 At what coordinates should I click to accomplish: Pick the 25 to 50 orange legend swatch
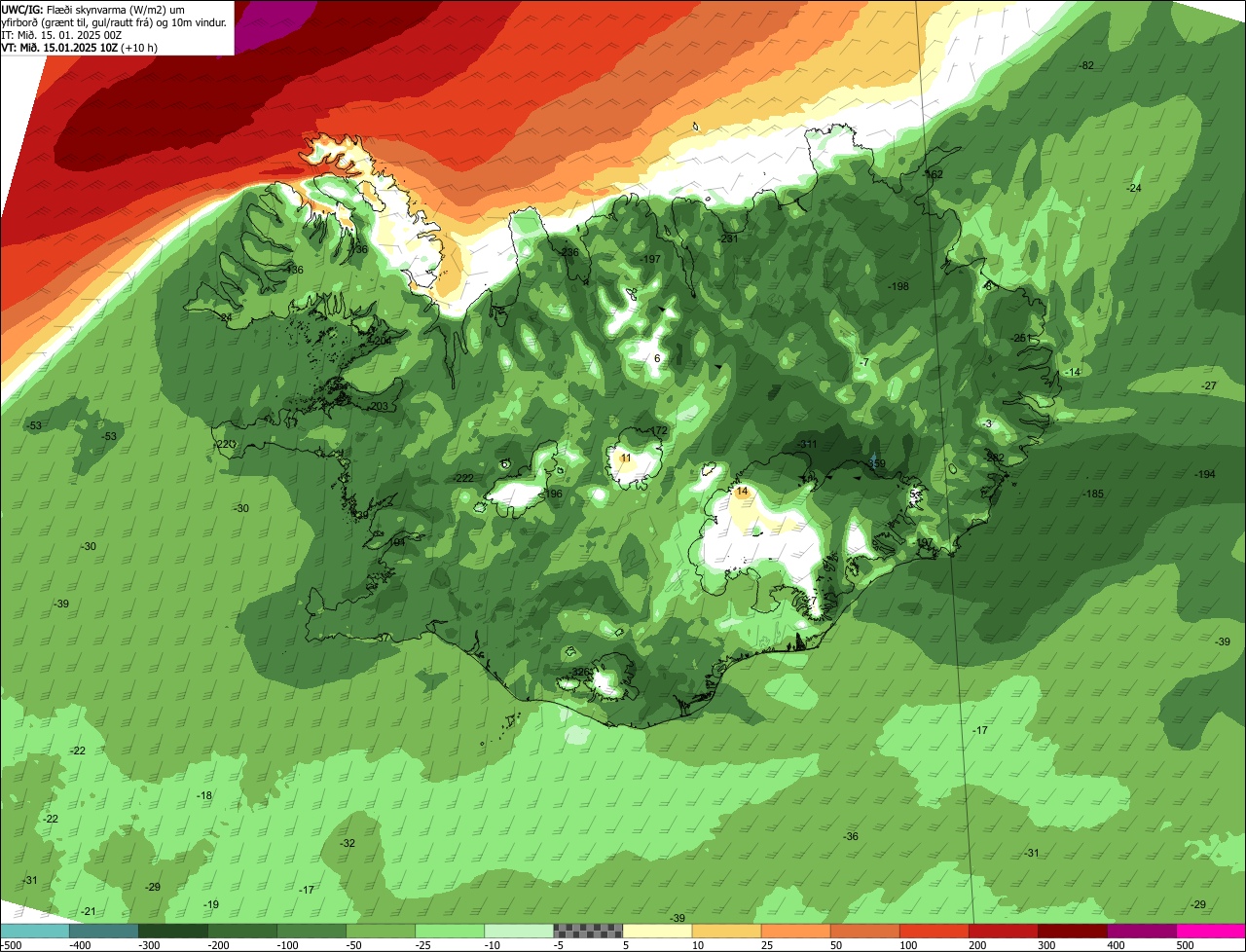click(x=795, y=931)
